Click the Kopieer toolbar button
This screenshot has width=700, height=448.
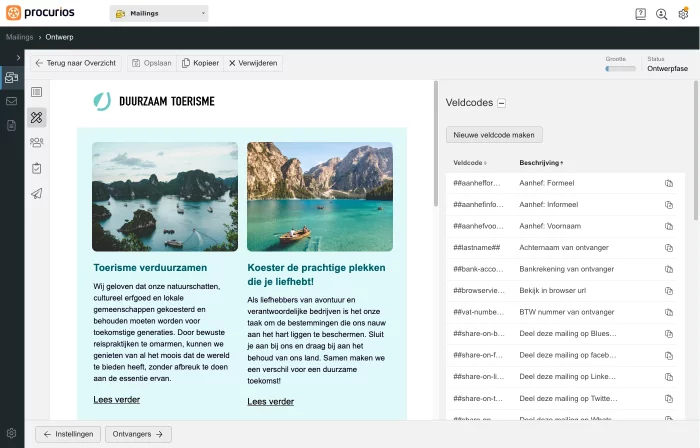200,63
